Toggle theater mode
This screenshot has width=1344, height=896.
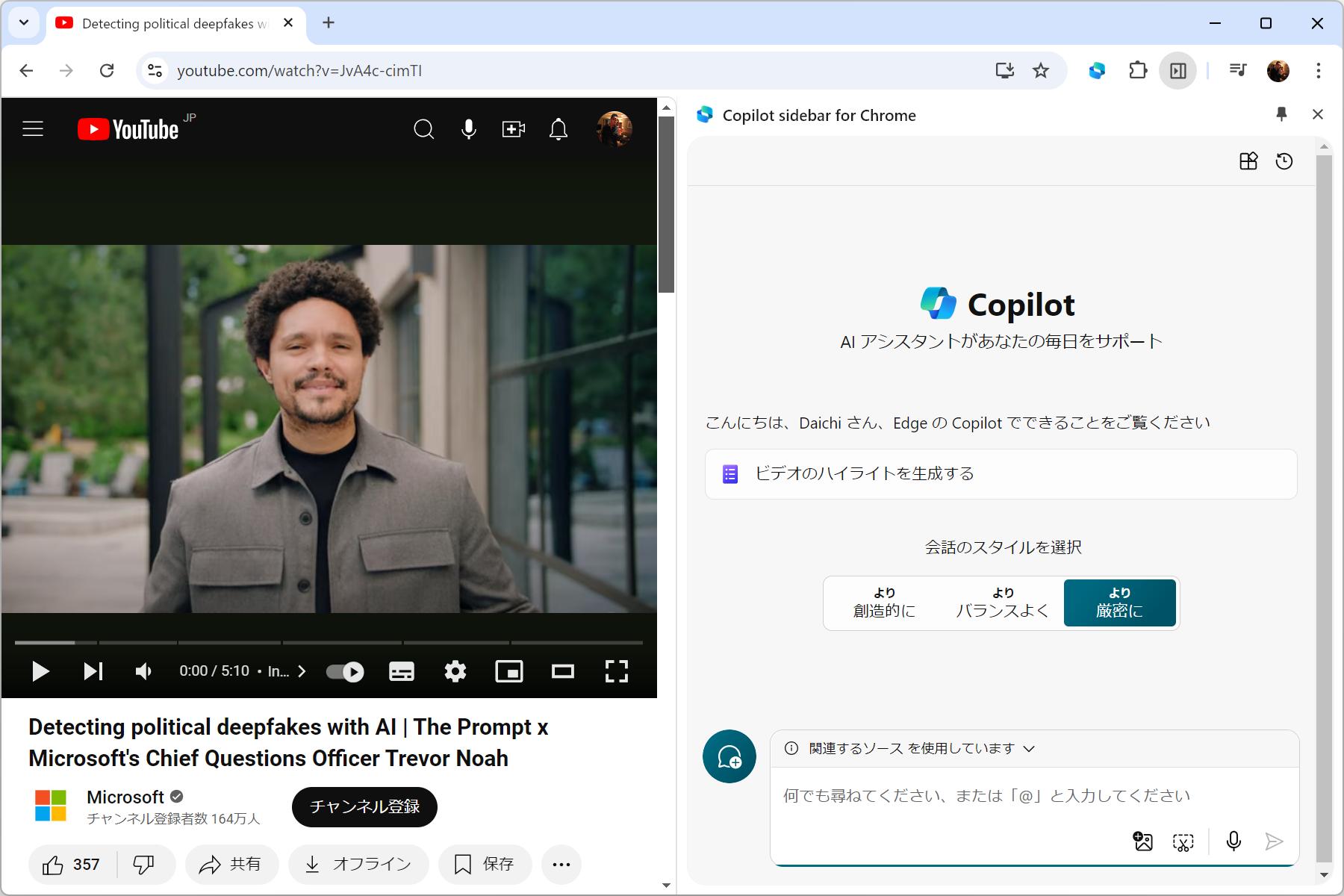(563, 671)
